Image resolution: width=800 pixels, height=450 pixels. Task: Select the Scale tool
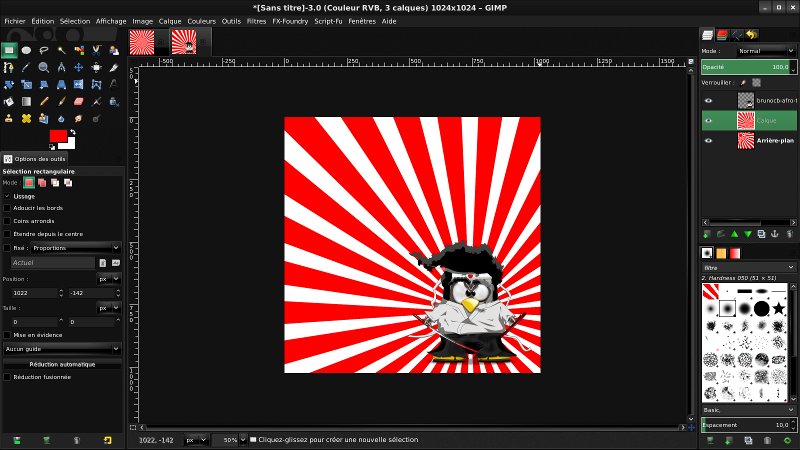point(26,85)
